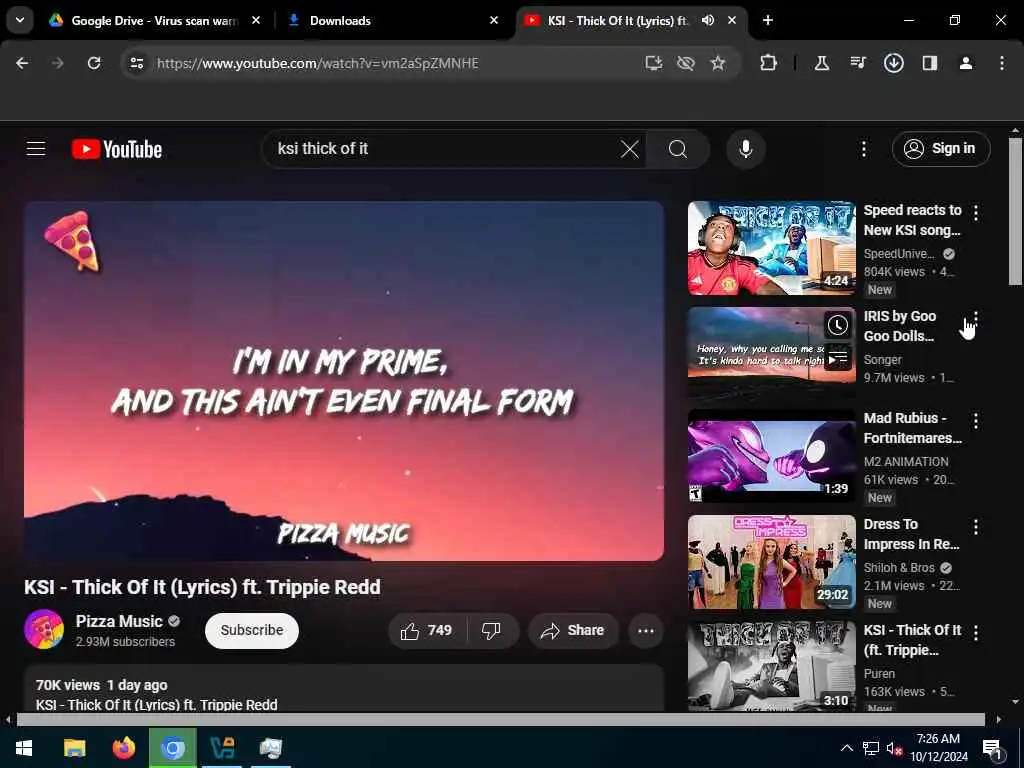Mute the tab via speaker icon

(x=708, y=20)
